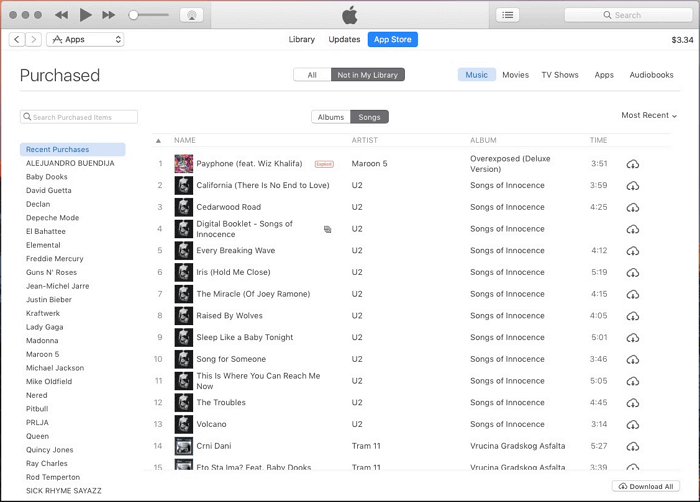Click the Crni Dani album artwork
The height and width of the screenshot is (502, 700).
pyautogui.click(x=183, y=446)
